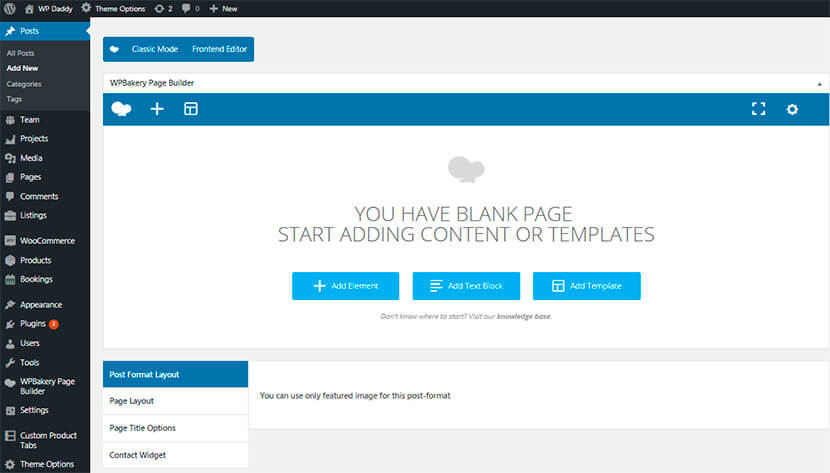Screen dimensions: 830x473
Task: Open All Posts submenu item
Action: pyautogui.click(x=21, y=53)
